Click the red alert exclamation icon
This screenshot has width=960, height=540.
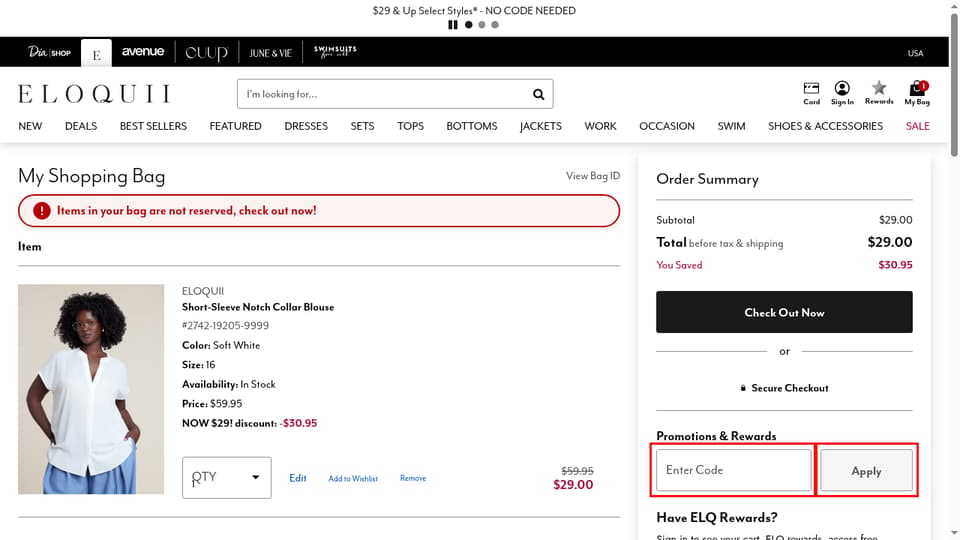[x=42, y=211]
